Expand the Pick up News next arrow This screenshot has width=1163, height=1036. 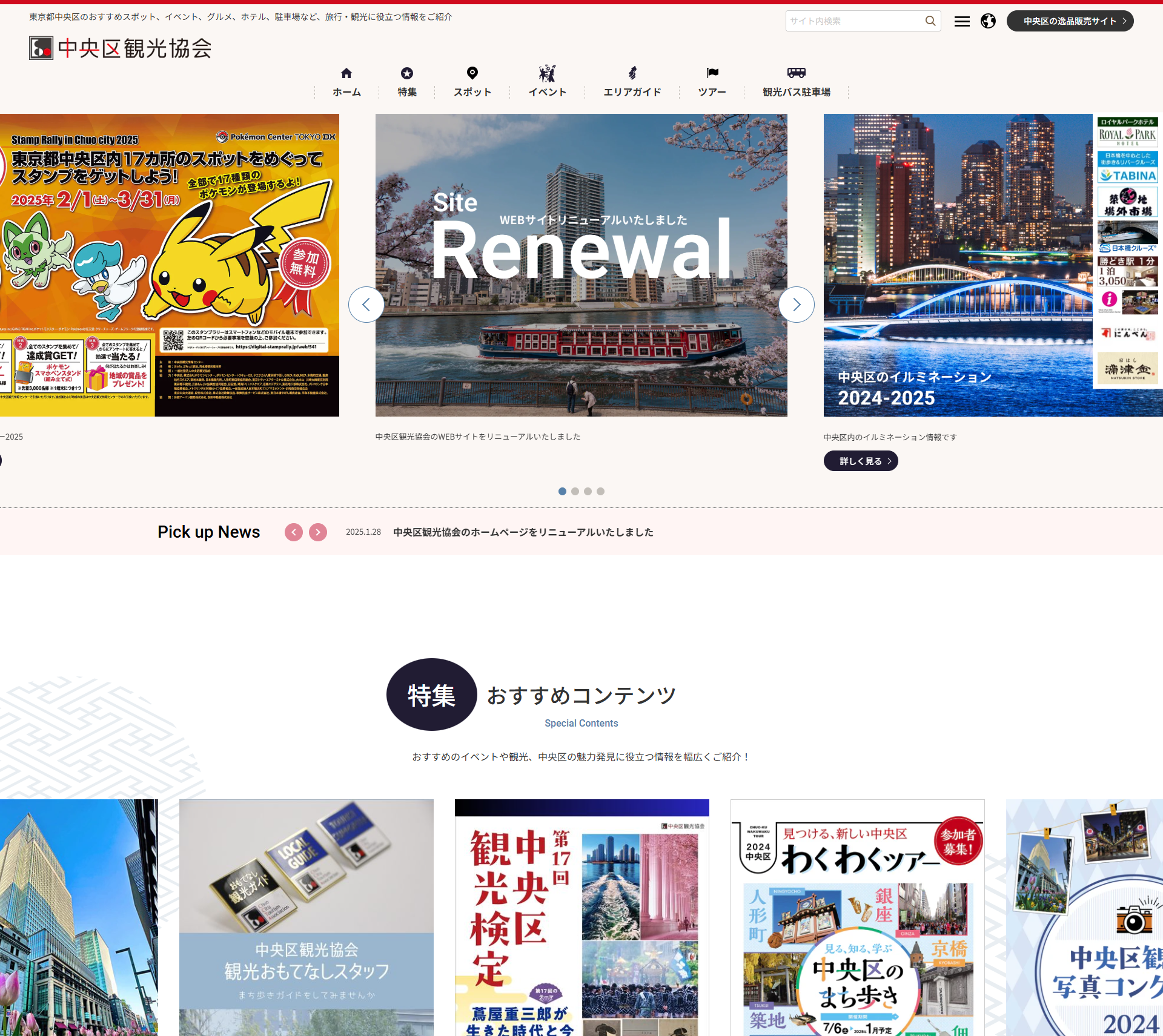coord(320,532)
